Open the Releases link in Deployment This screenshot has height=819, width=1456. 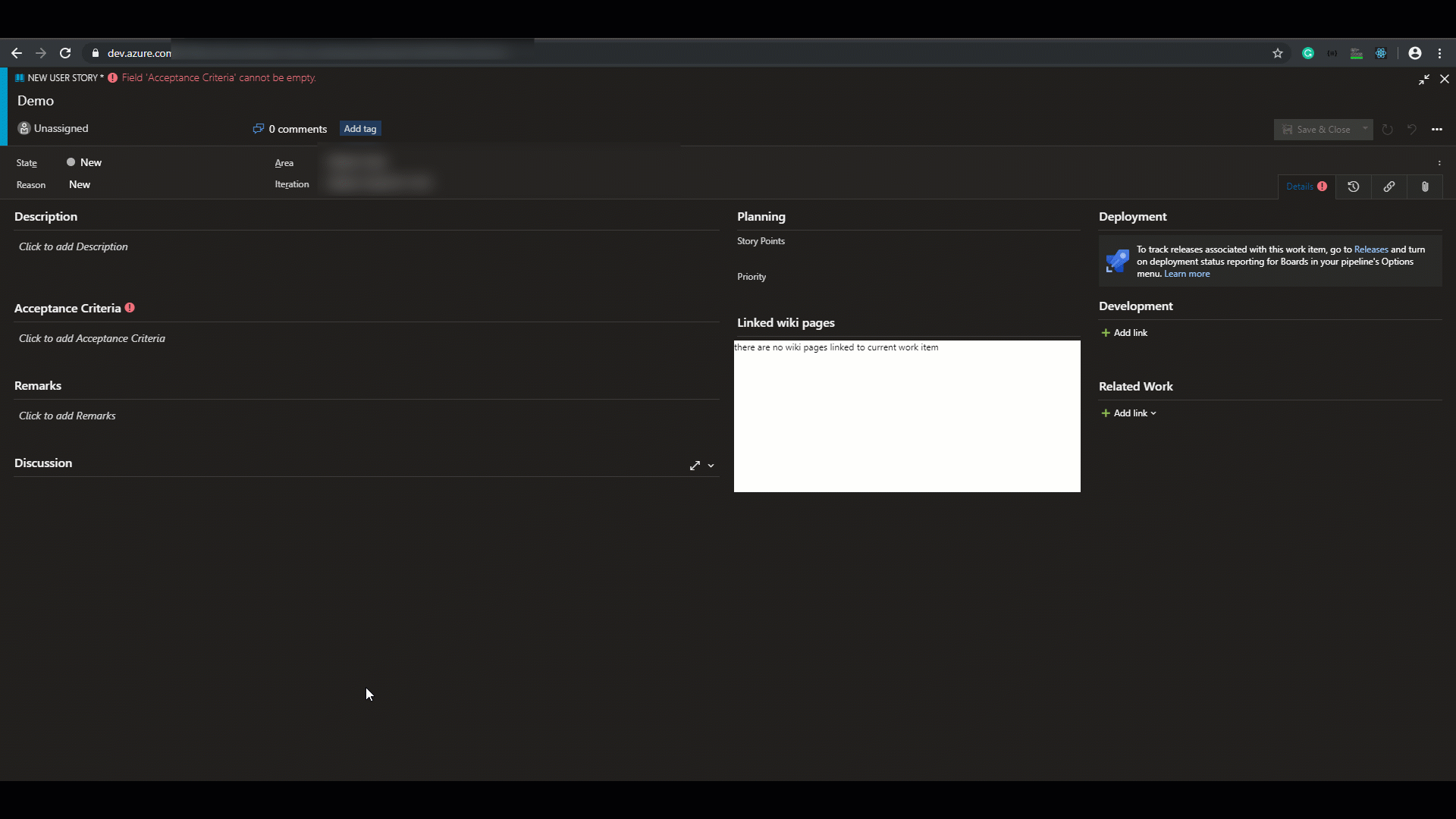1371,249
